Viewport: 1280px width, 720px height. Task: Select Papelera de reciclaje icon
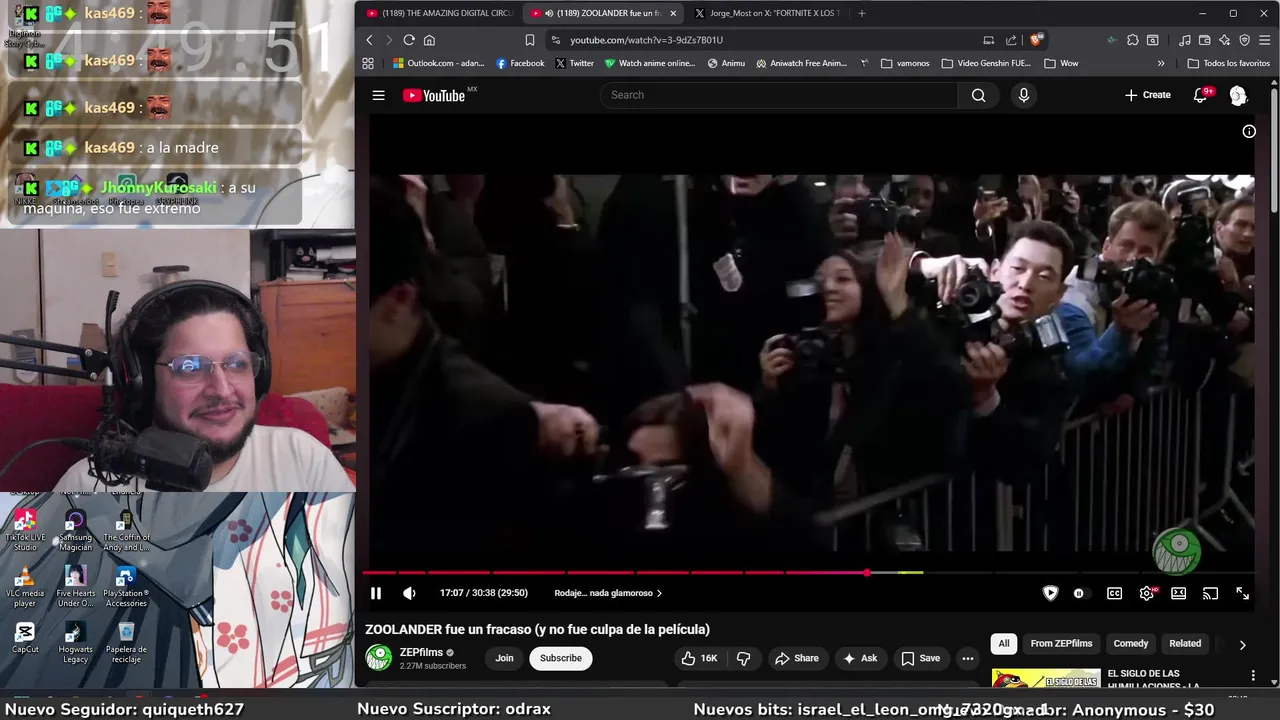[126, 643]
